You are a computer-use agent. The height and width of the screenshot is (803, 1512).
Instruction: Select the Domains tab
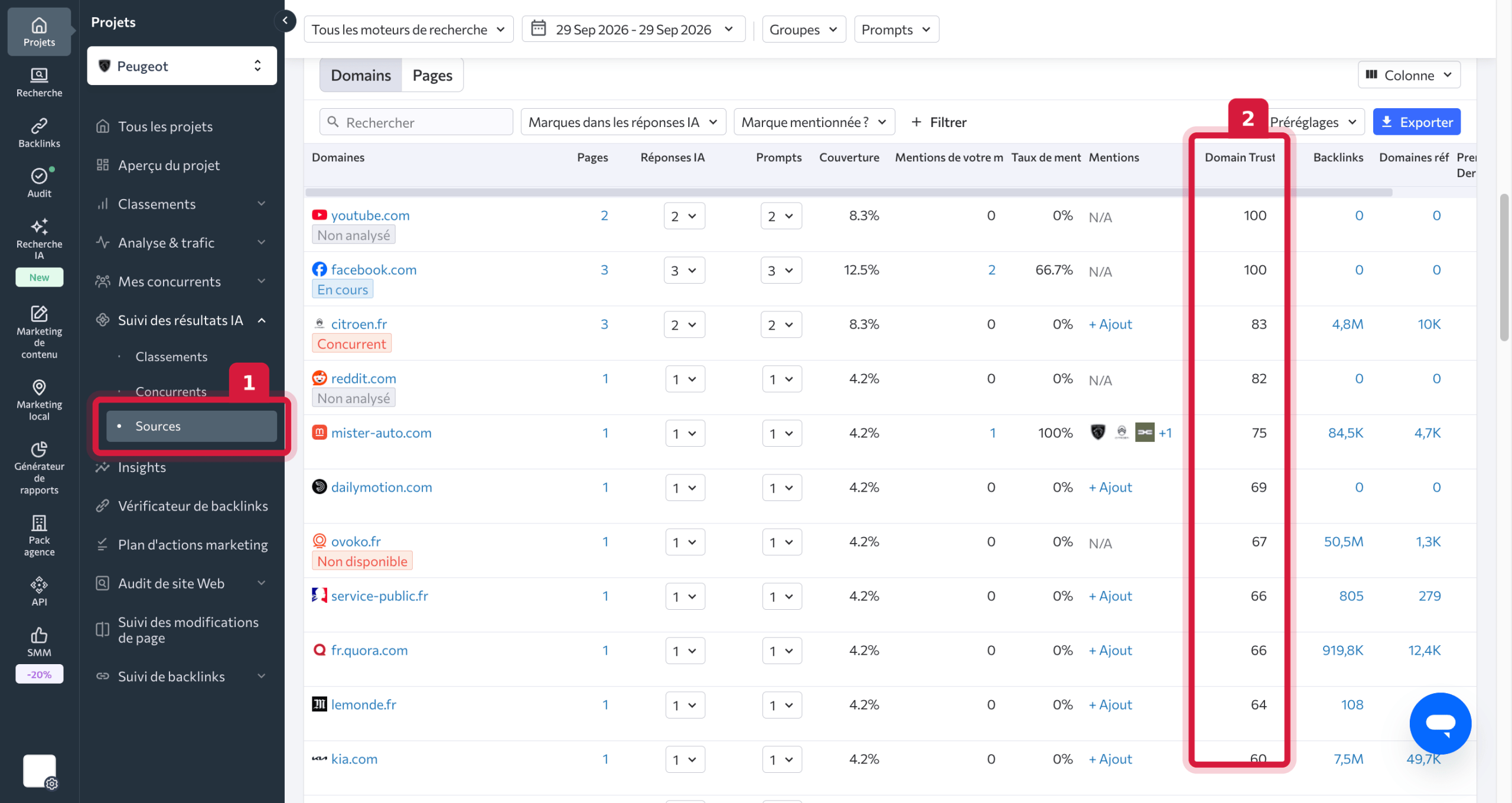pos(361,75)
